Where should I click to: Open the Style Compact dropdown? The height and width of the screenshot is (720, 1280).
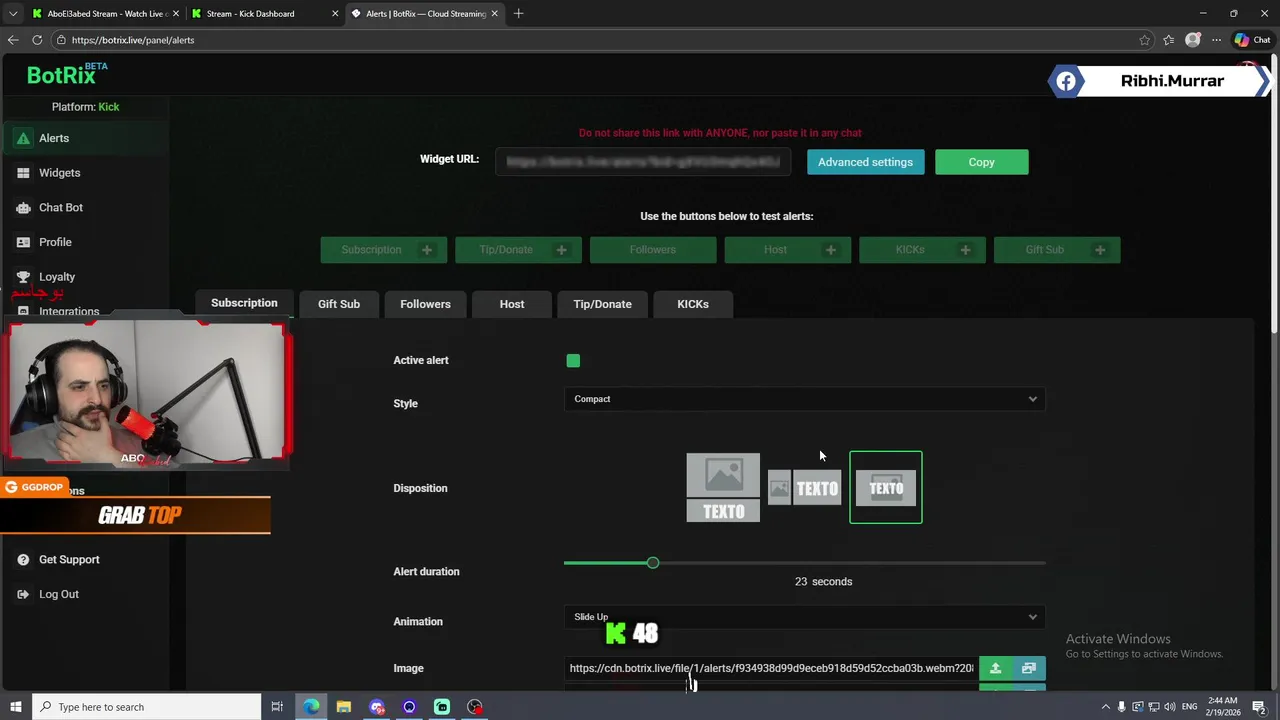805,399
